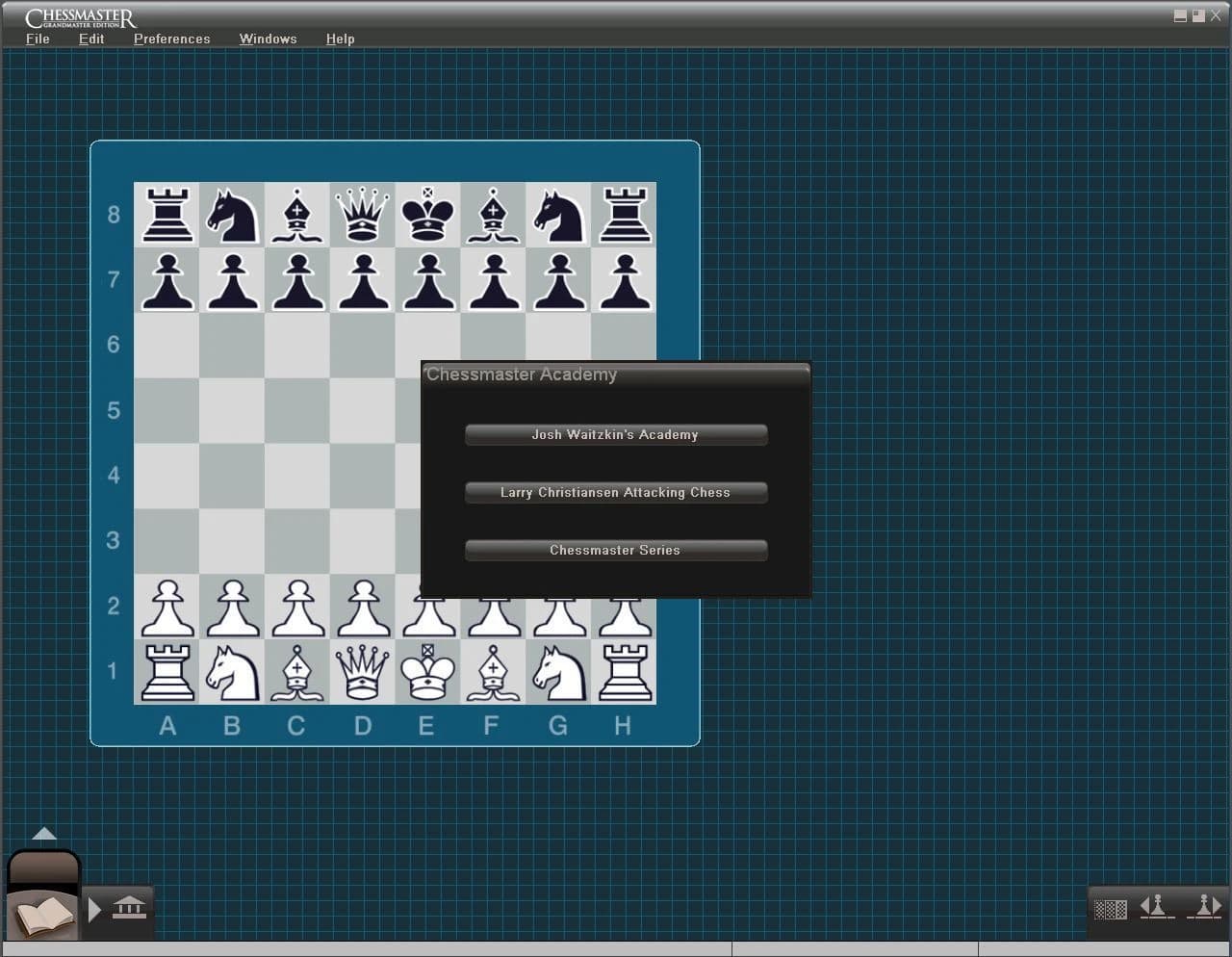Expand the drawer using the up arrow triangle
The image size is (1232, 957).
44,834
